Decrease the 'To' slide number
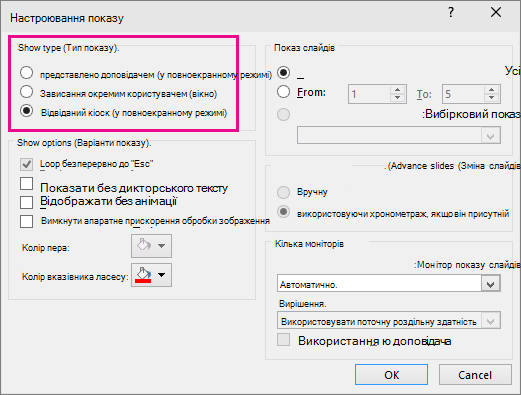521x395 pixels. coord(491,98)
